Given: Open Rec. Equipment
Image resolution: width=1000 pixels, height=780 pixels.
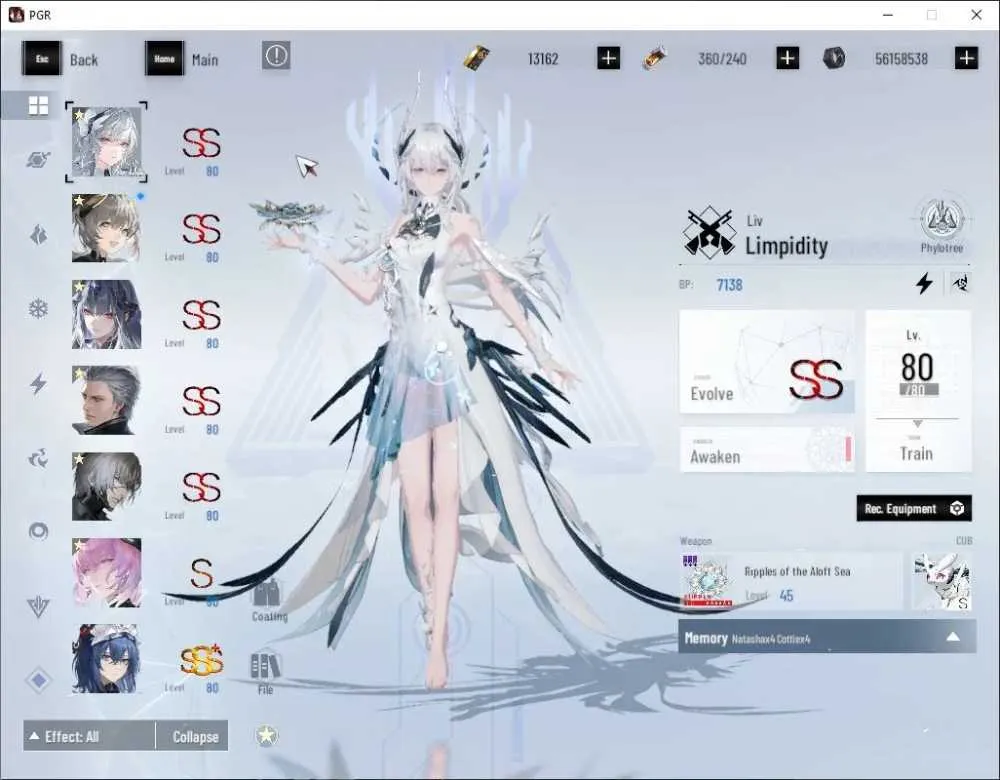Looking at the screenshot, I should 914,508.
